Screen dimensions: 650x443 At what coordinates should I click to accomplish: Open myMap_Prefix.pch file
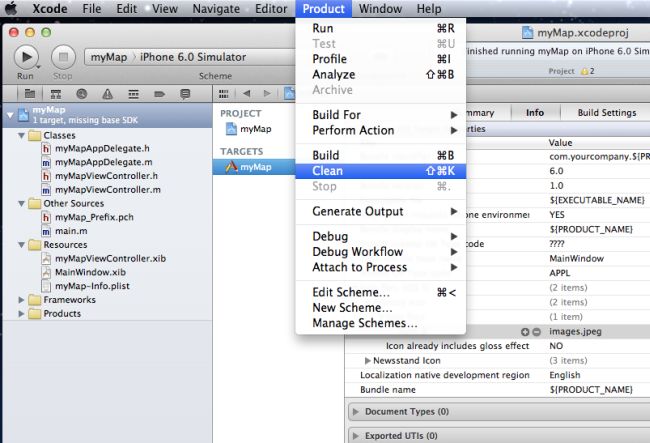point(94,217)
